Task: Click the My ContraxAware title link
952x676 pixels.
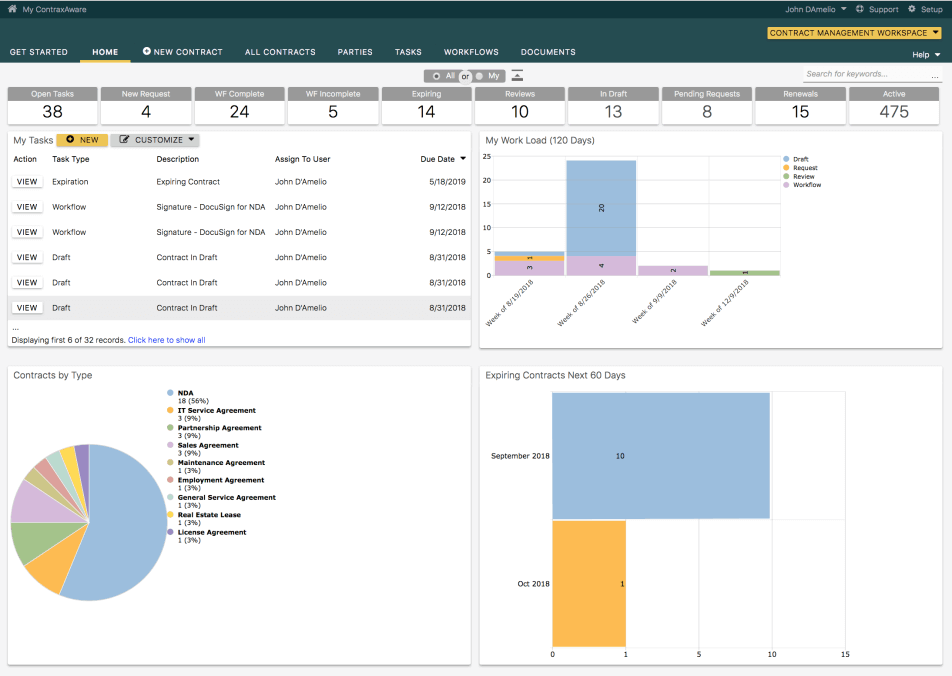Action: coord(55,10)
